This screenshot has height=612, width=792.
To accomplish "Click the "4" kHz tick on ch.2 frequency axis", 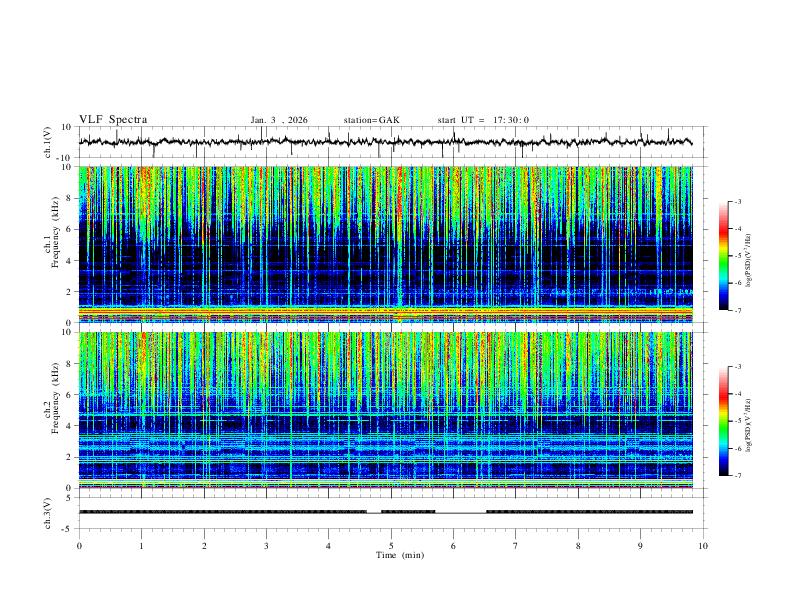I will pos(70,426).
